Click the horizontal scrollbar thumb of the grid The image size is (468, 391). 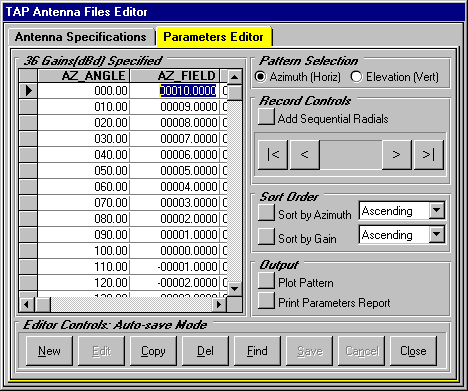(42, 304)
